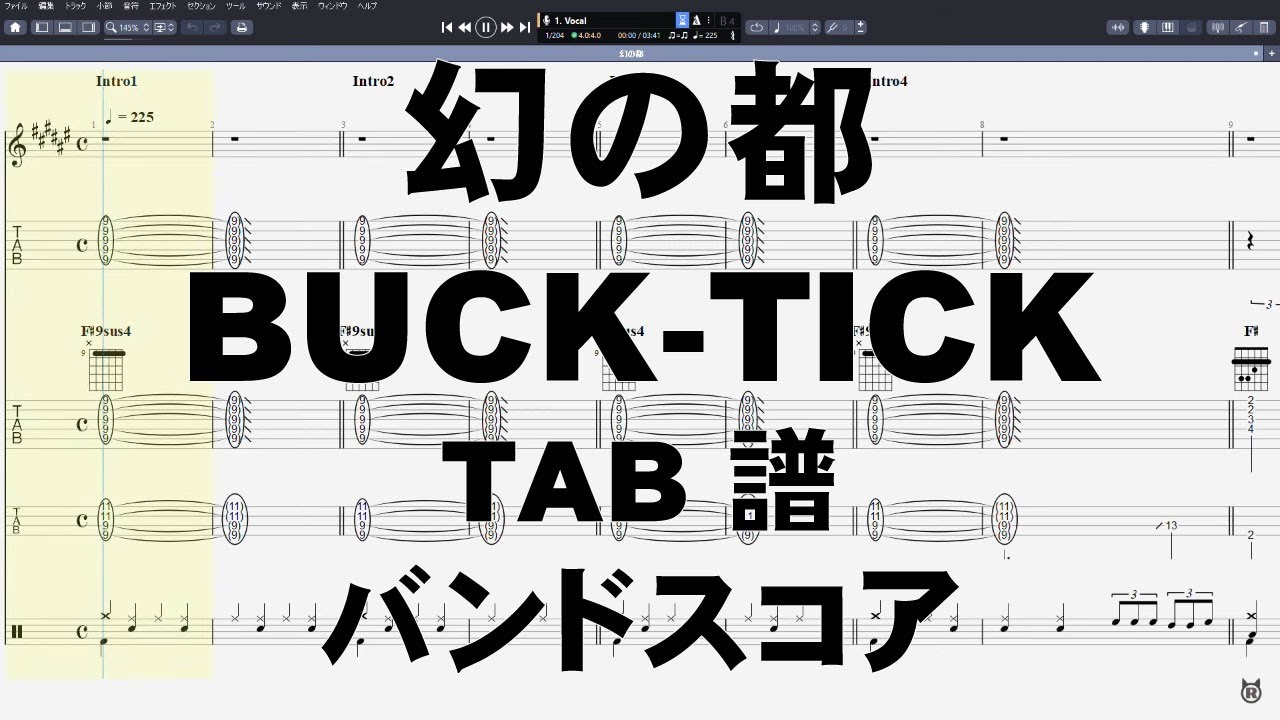Image resolution: width=1280 pixels, height=720 pixels.
Task: Show the fretboard panel
Action: 1144,27
